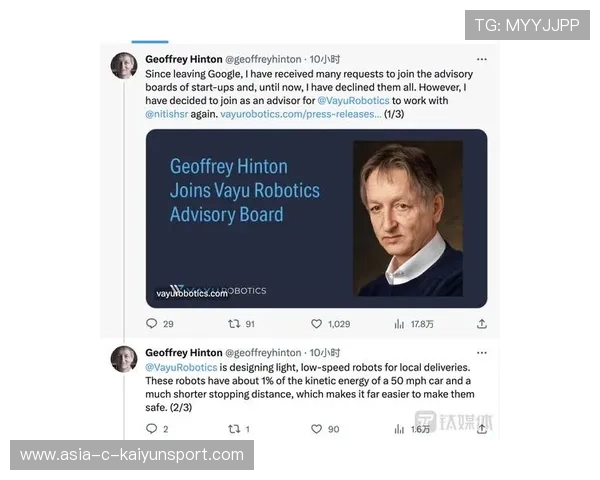
Task: Like the second tweet with 90 likes
Action: 316,429
